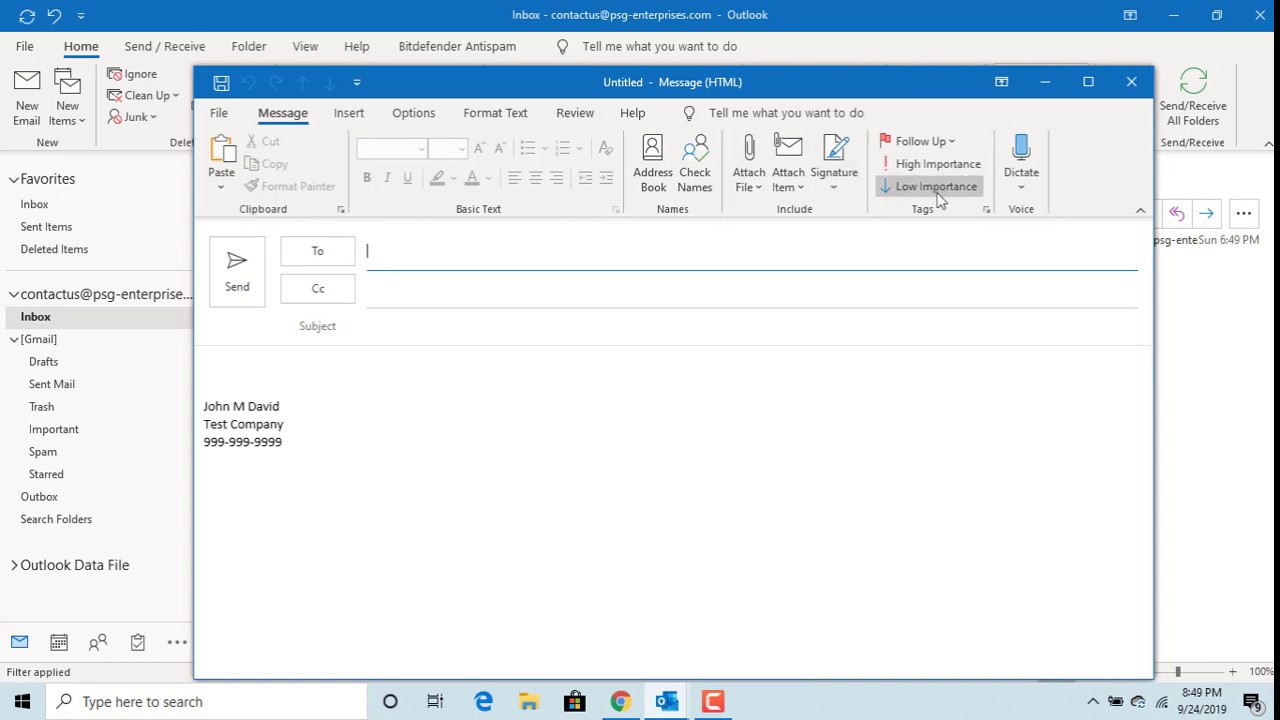
Task: Switch to the Review tab
Action: pos(575,113)
